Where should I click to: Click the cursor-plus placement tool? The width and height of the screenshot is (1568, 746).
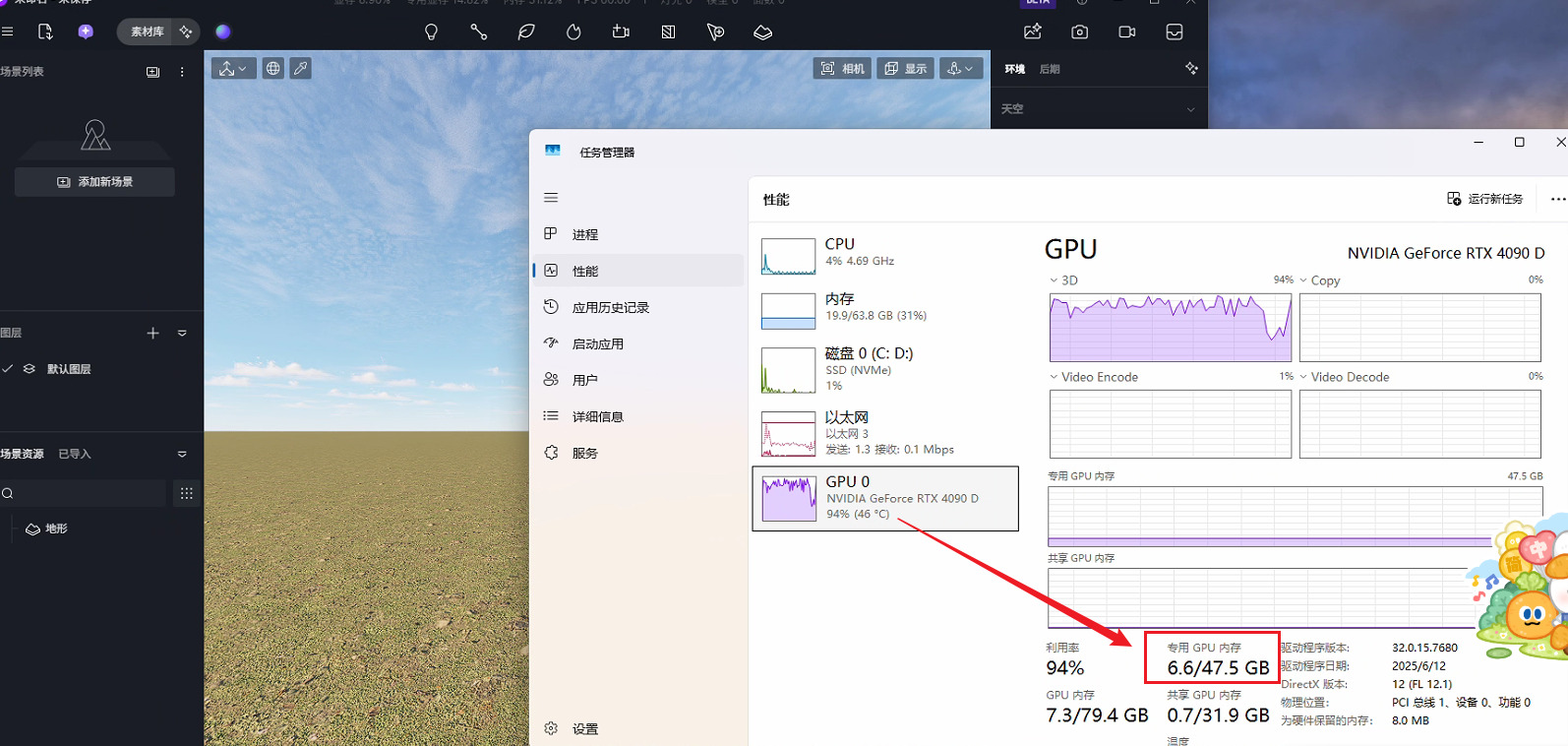[x=715, y=31]
